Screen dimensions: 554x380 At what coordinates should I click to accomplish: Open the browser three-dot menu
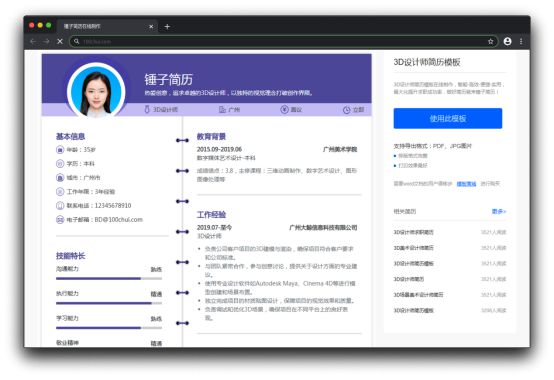[521, 41]
